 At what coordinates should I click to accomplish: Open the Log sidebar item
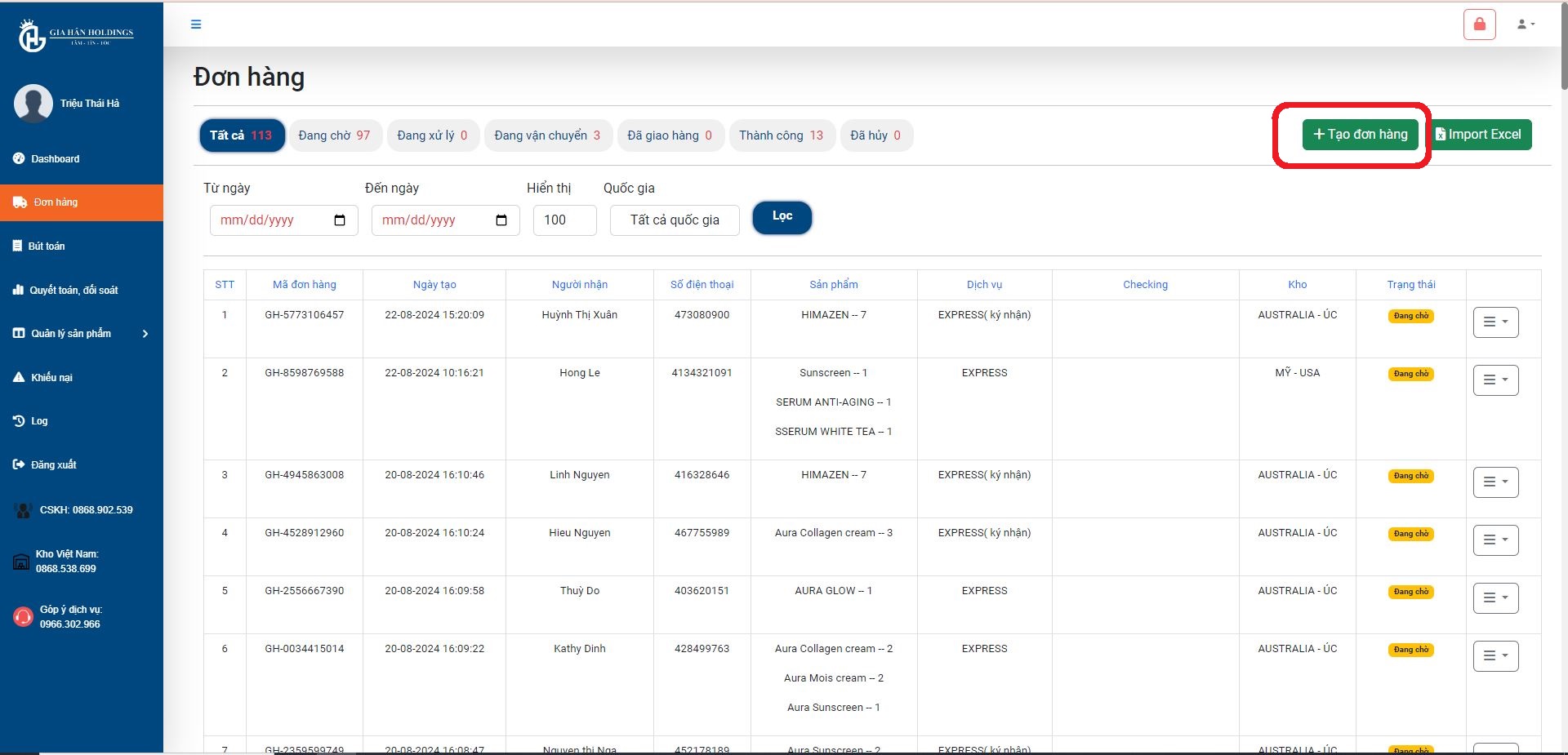(39, 421)
